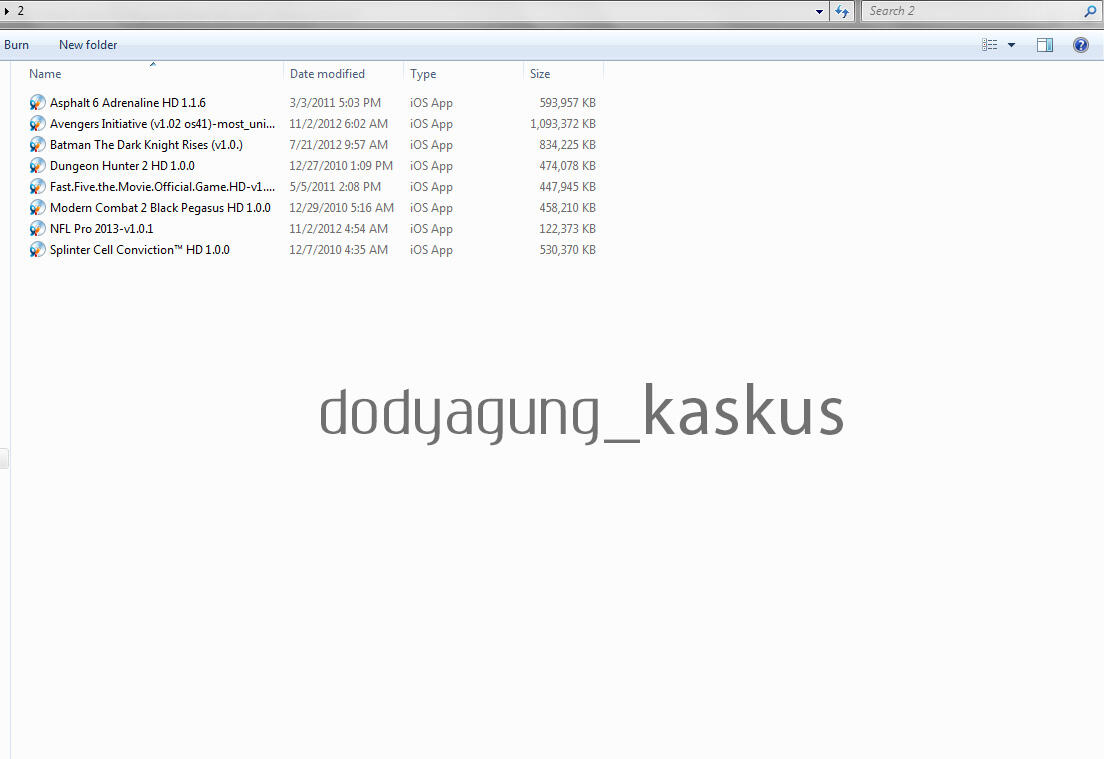The height and width of the screenshot is (759, 1104).
Task: Sort by Type column header
Action: (423, 74)
